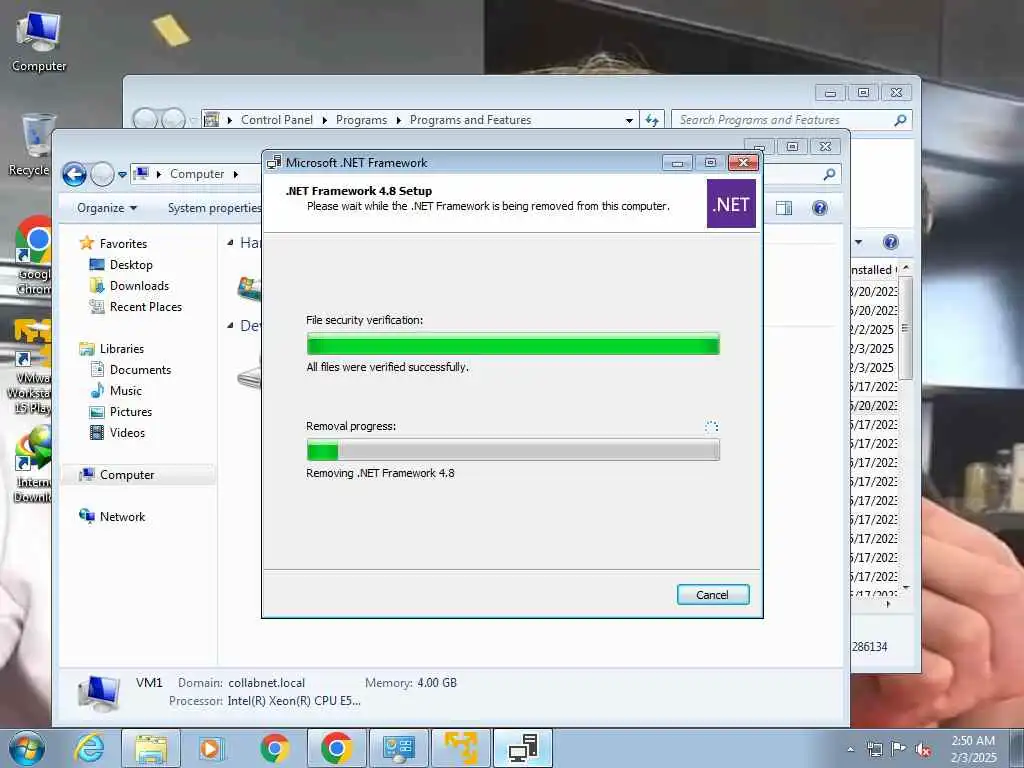Screen dimensions: 1024x768
Task: Click the muted volume tray icon
Action: point(923,750)
